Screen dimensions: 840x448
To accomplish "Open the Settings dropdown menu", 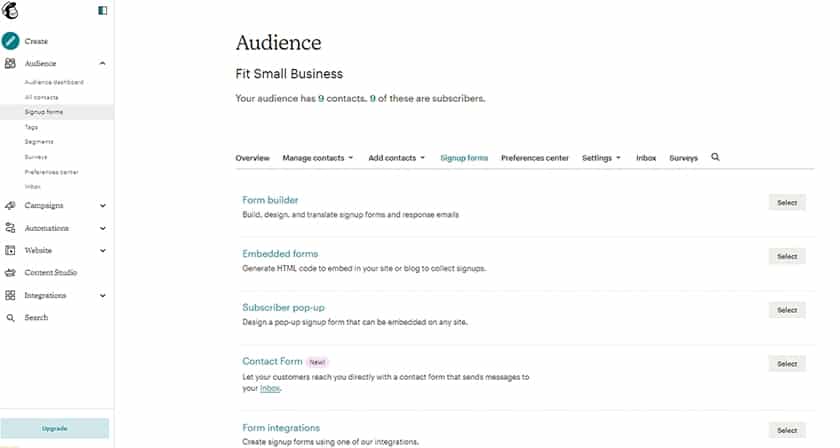I will click(x=601, y=158).
